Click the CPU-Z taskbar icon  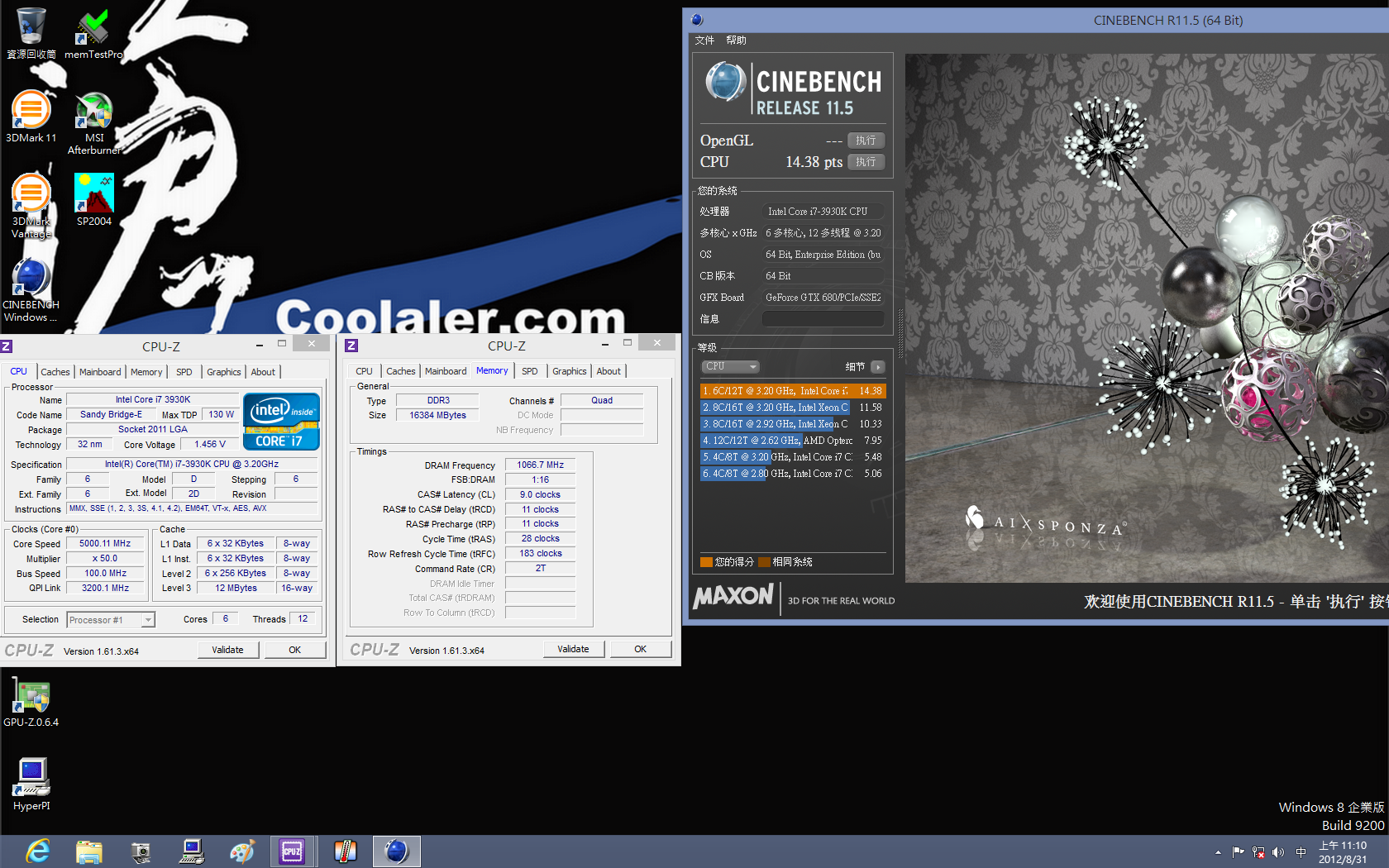click(x=292, y=851)
